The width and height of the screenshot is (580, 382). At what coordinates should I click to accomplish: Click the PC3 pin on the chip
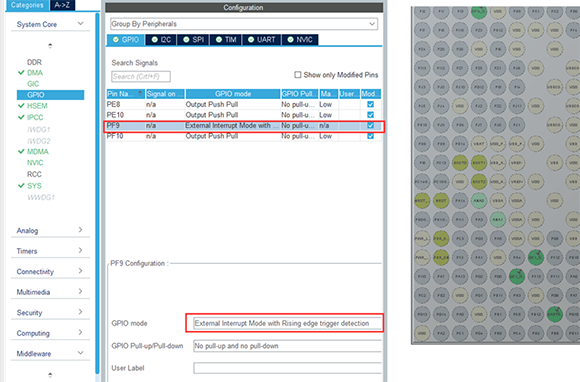[460, 239]
